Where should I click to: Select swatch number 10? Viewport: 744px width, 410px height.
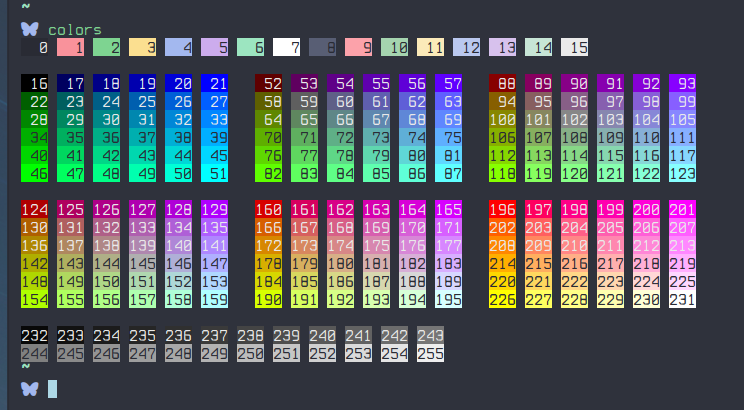coord(395,47)
